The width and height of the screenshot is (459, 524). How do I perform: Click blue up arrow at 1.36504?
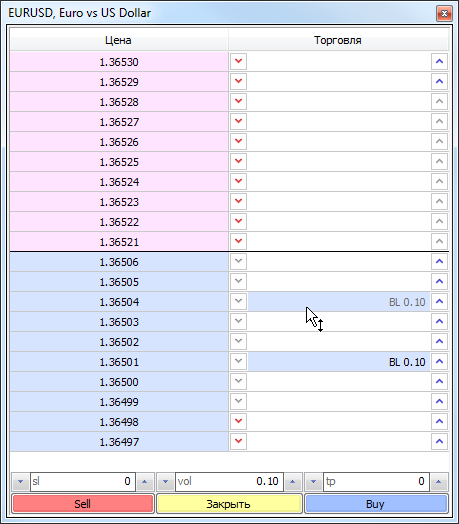click(x=439, y=301)
